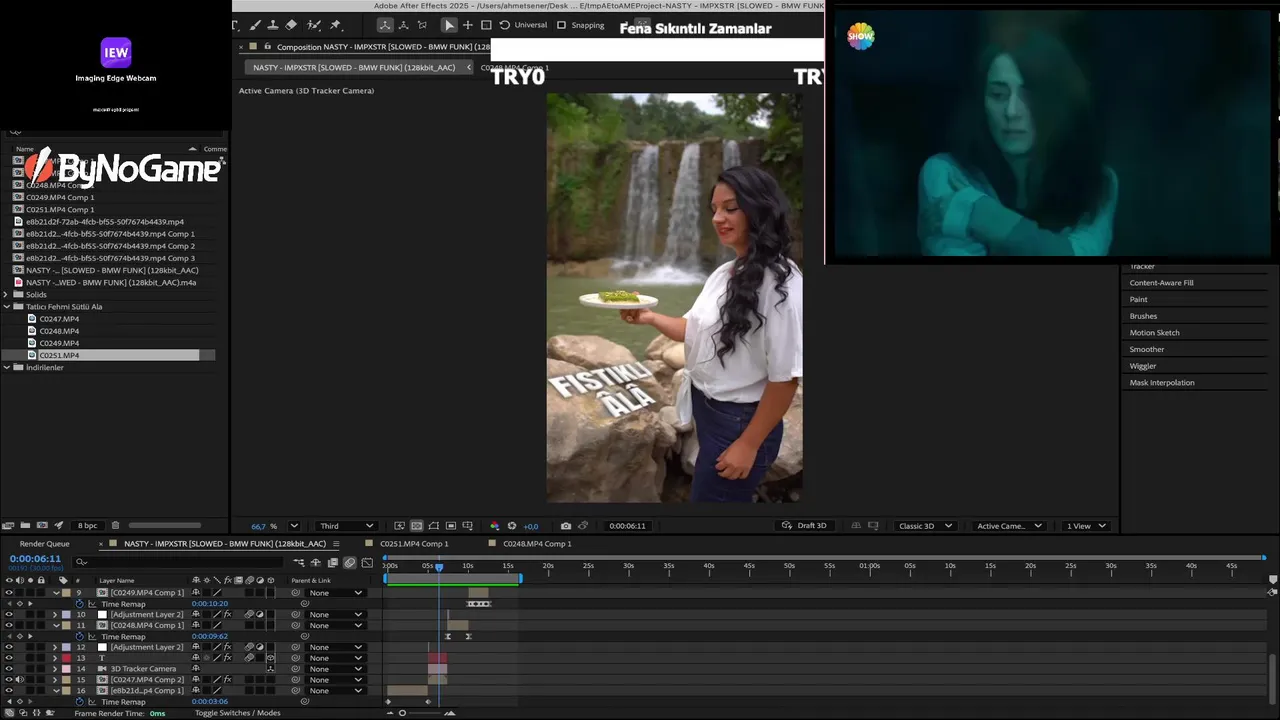The width and height of the screenshot is (1280, 720).
Task: Open the Brushes panel
Action: point(1143,316)
